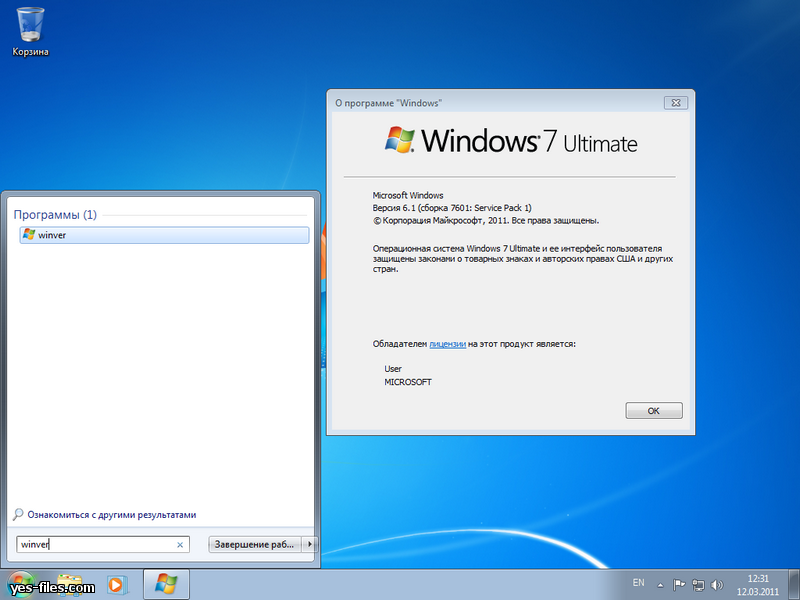This screenshot has width=800, height=600.
Task: Clear the search box with the X
Action: [180, 545]
